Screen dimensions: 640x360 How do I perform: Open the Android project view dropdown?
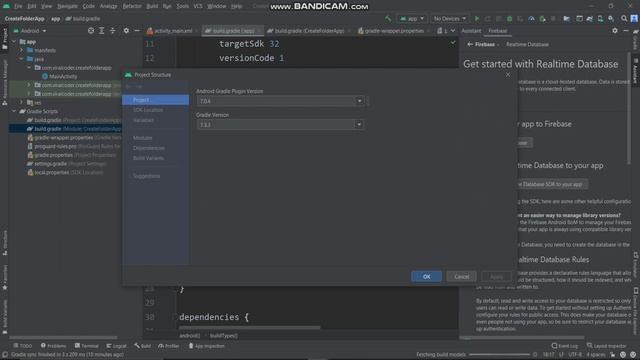pos(29,31)
